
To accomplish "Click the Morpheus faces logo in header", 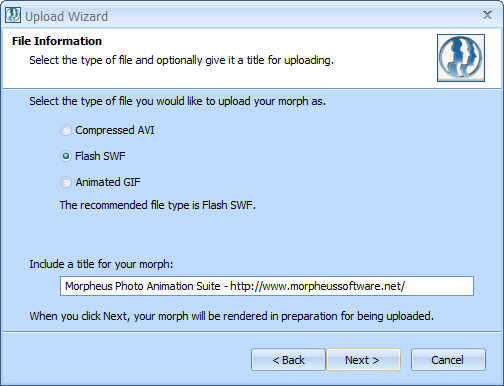I will (x=461, y=58).
